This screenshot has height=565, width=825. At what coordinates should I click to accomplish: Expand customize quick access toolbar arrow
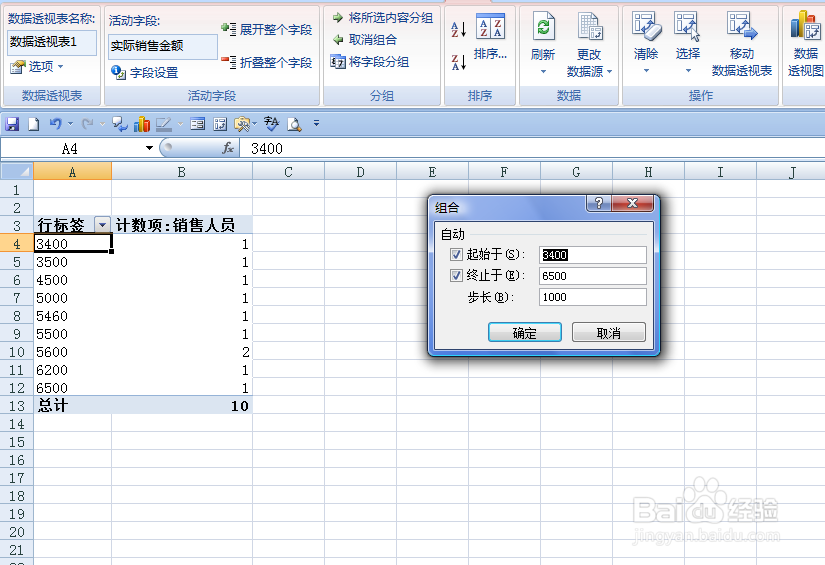pos(316,124)
